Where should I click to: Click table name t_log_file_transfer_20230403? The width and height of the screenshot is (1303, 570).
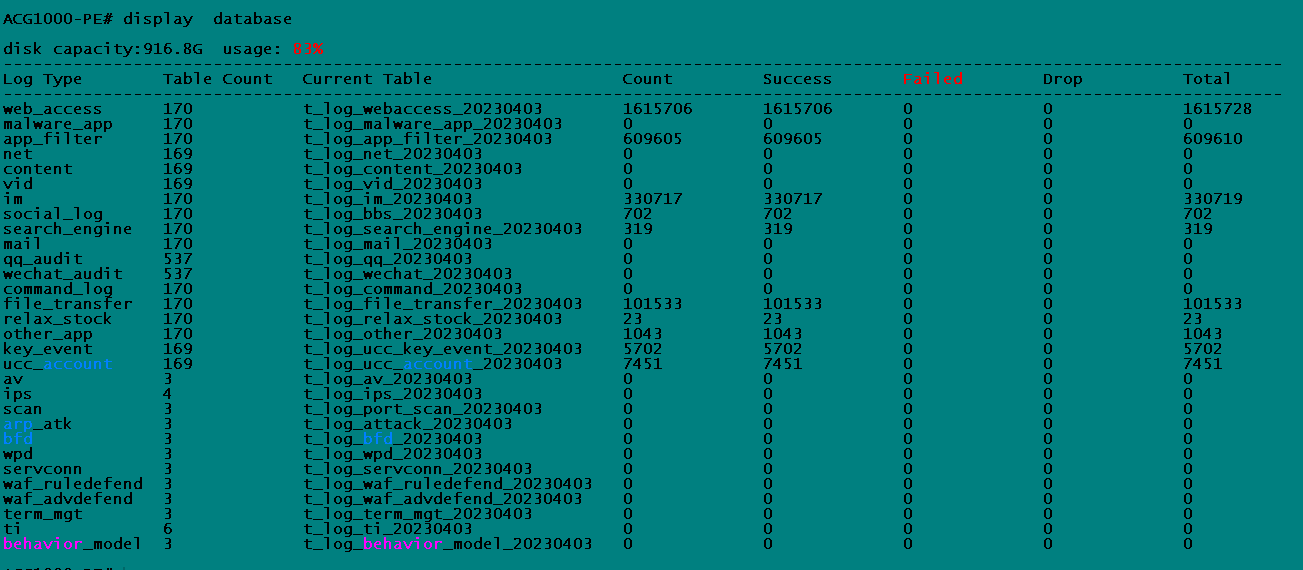click(x=443, y=304)
